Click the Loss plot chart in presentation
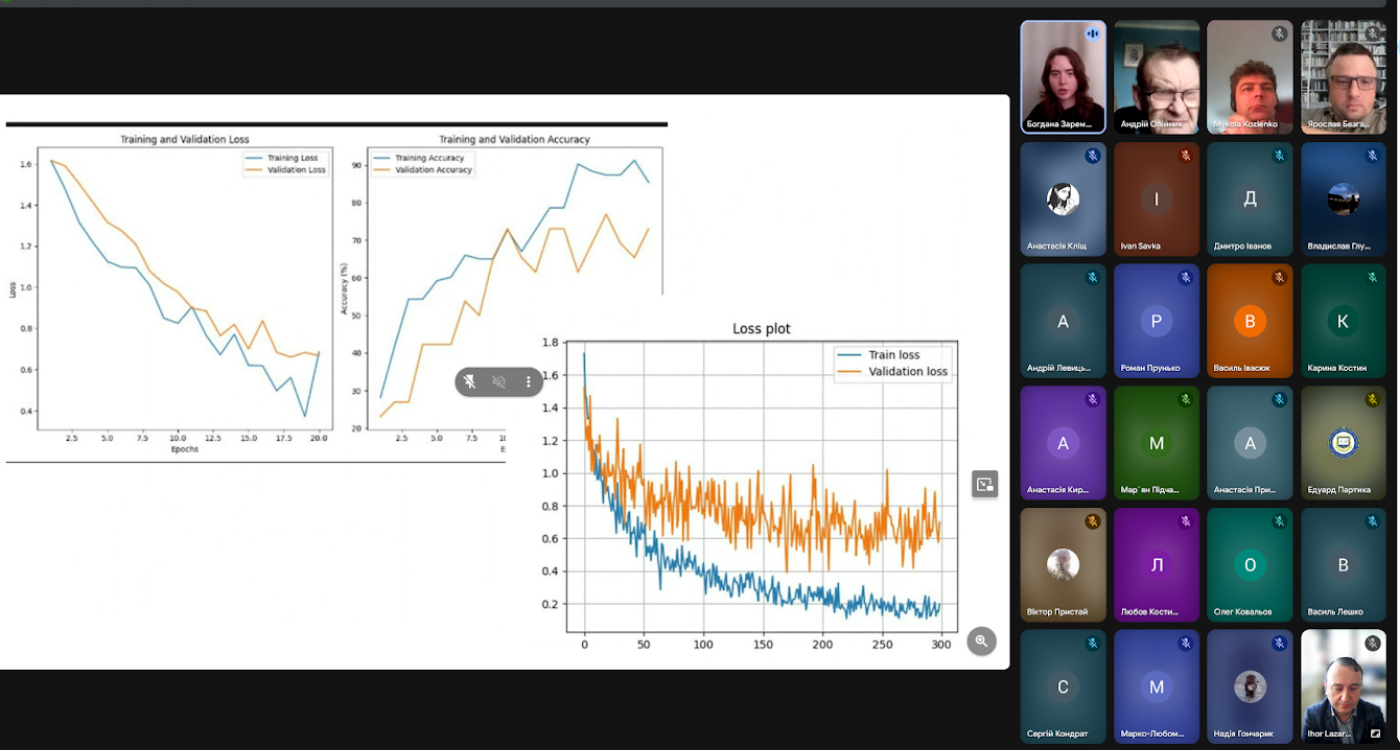 coord(760,480)
